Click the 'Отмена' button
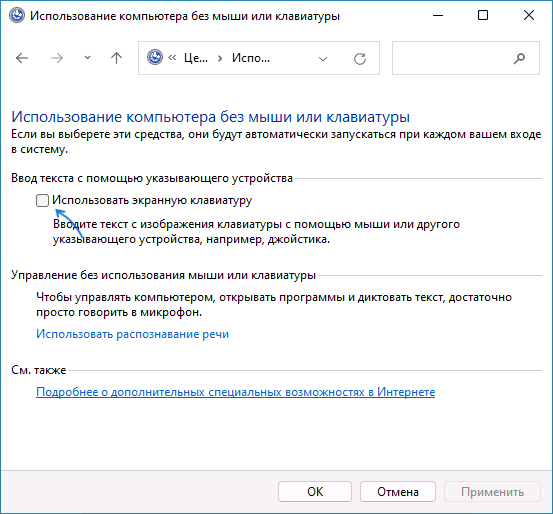The image size is (553, 514). 398,492
